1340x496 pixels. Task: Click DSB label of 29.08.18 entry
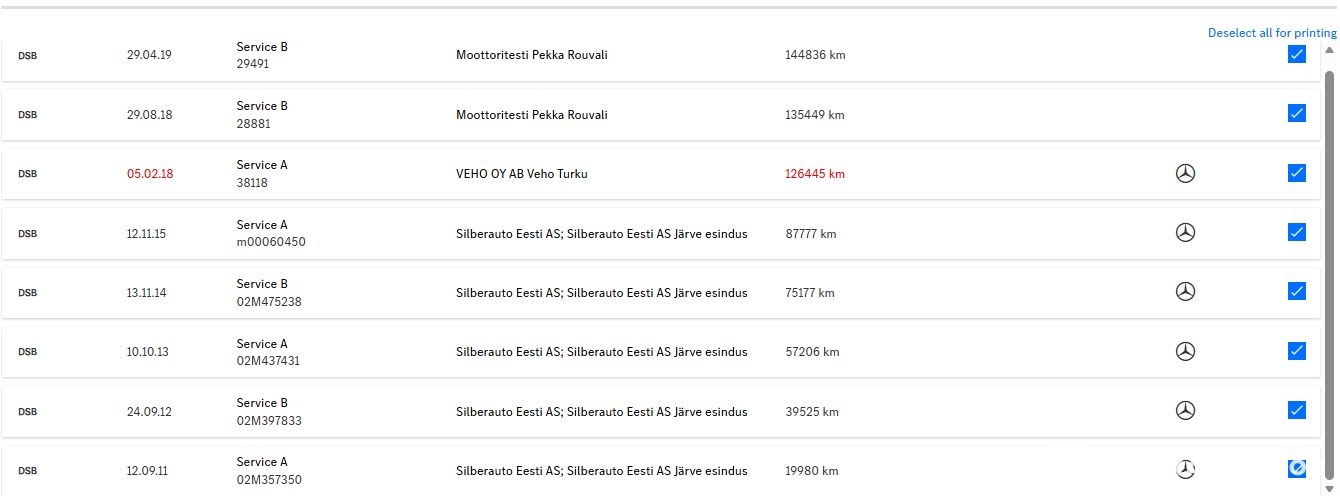click(27, 115)
